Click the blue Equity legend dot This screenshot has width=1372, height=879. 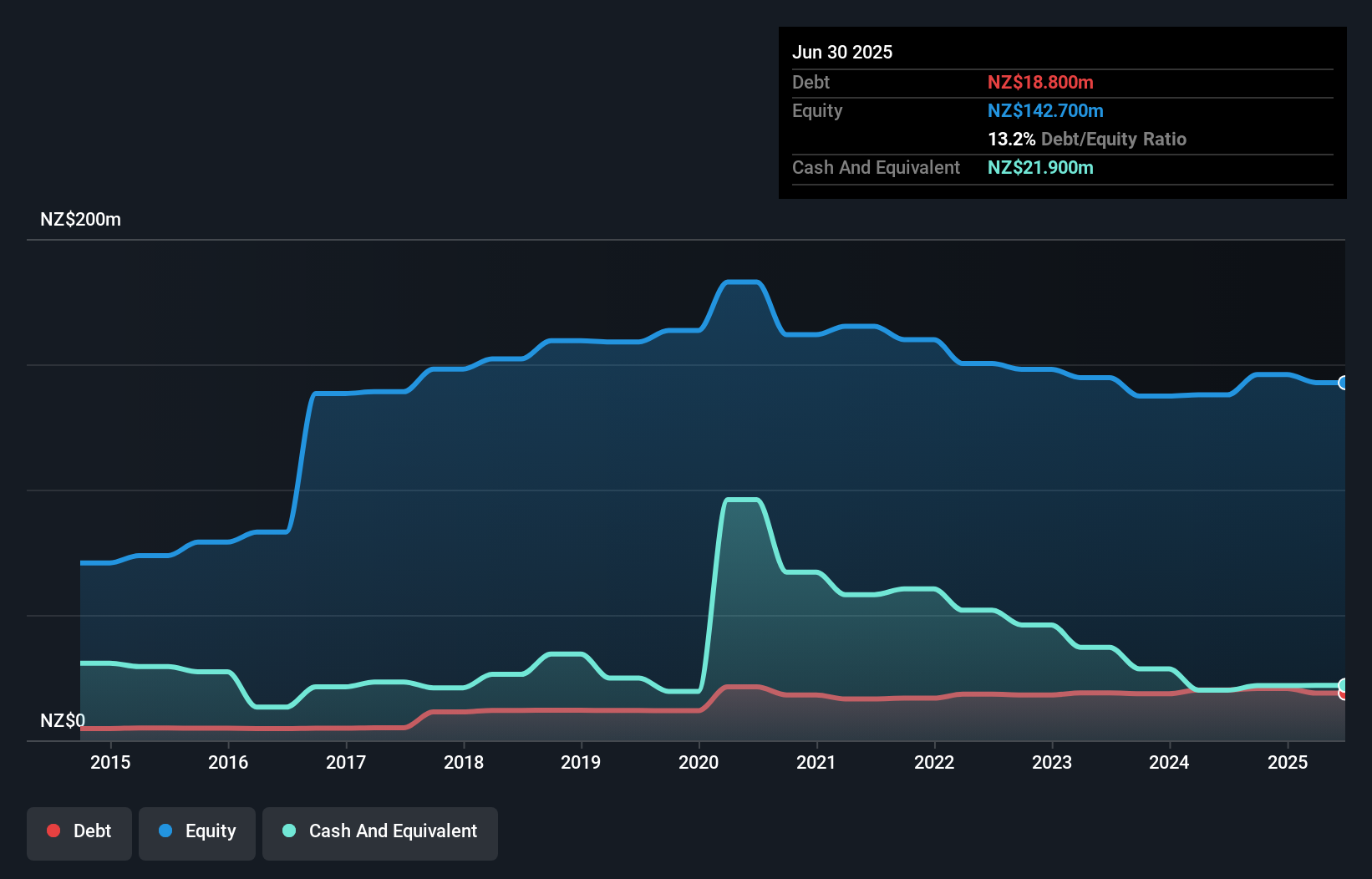165,831
